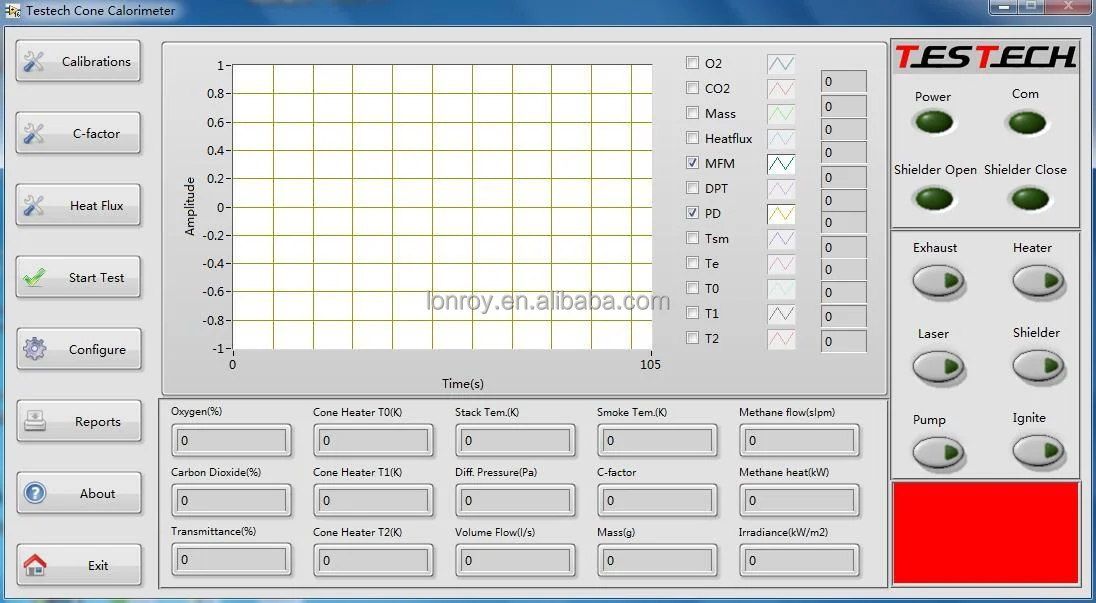Toggle the Exhaust switch on
1096x603 pixels.
pyautogui.click(x=938, y=282)
